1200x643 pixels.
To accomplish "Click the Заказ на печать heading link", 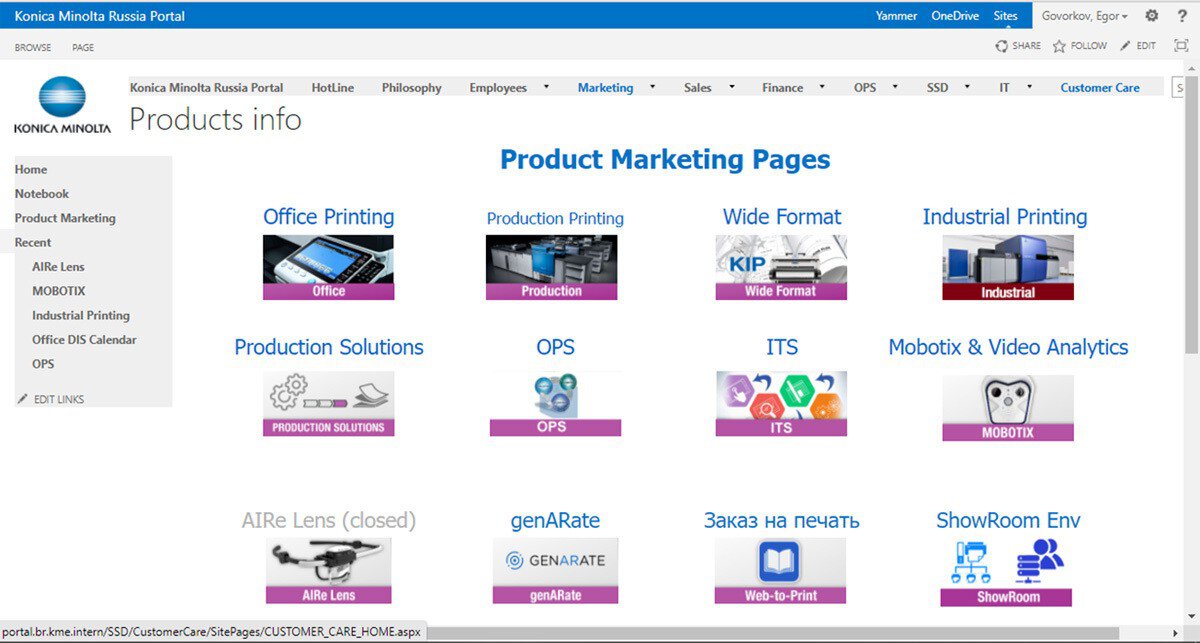I will pyautogui.click(x=781, y=521).
